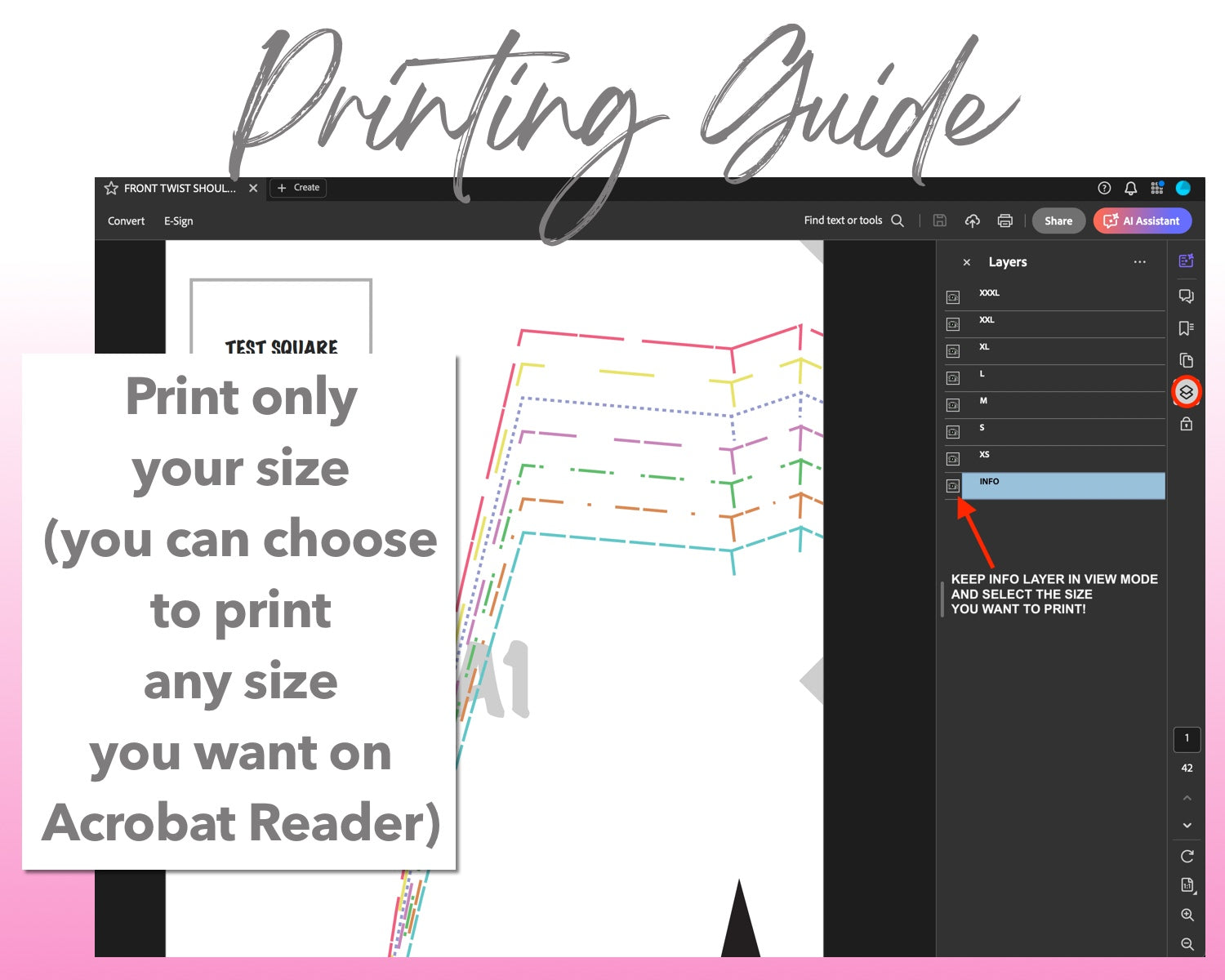
Task: Toggle visibility of the INFO layer
Action: (953, 486)
